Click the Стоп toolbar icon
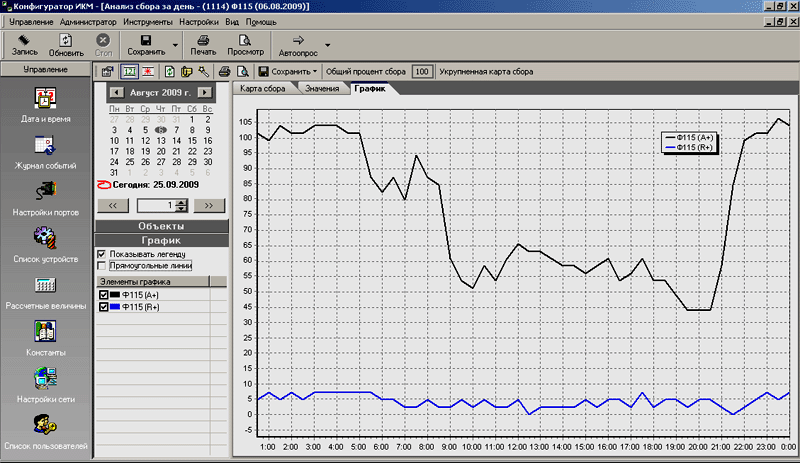Viewport: 800px width, 463px height. (x=103, y=40)
